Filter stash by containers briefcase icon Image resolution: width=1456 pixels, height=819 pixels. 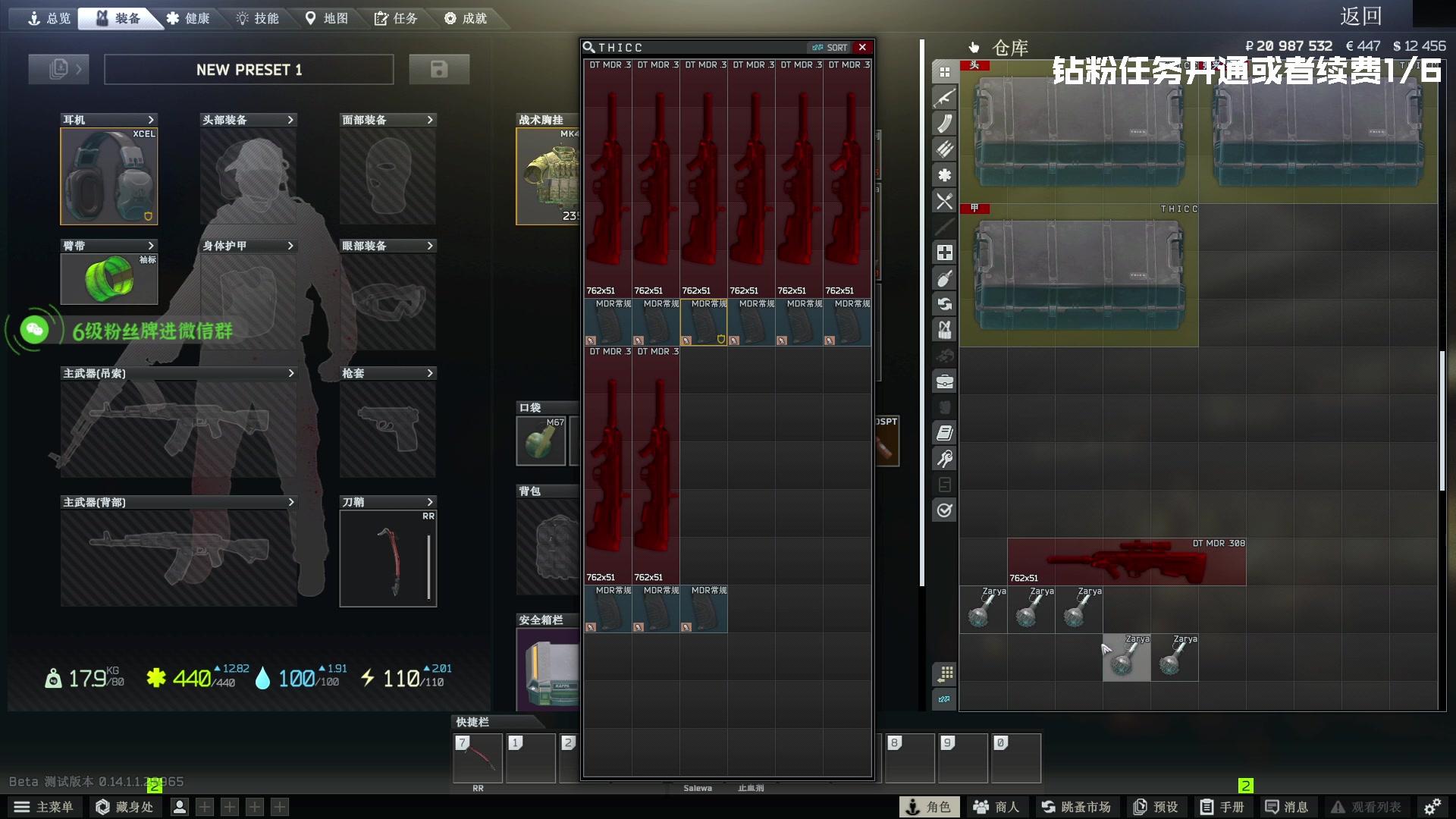pyautogui.click(x=944, y=381)
